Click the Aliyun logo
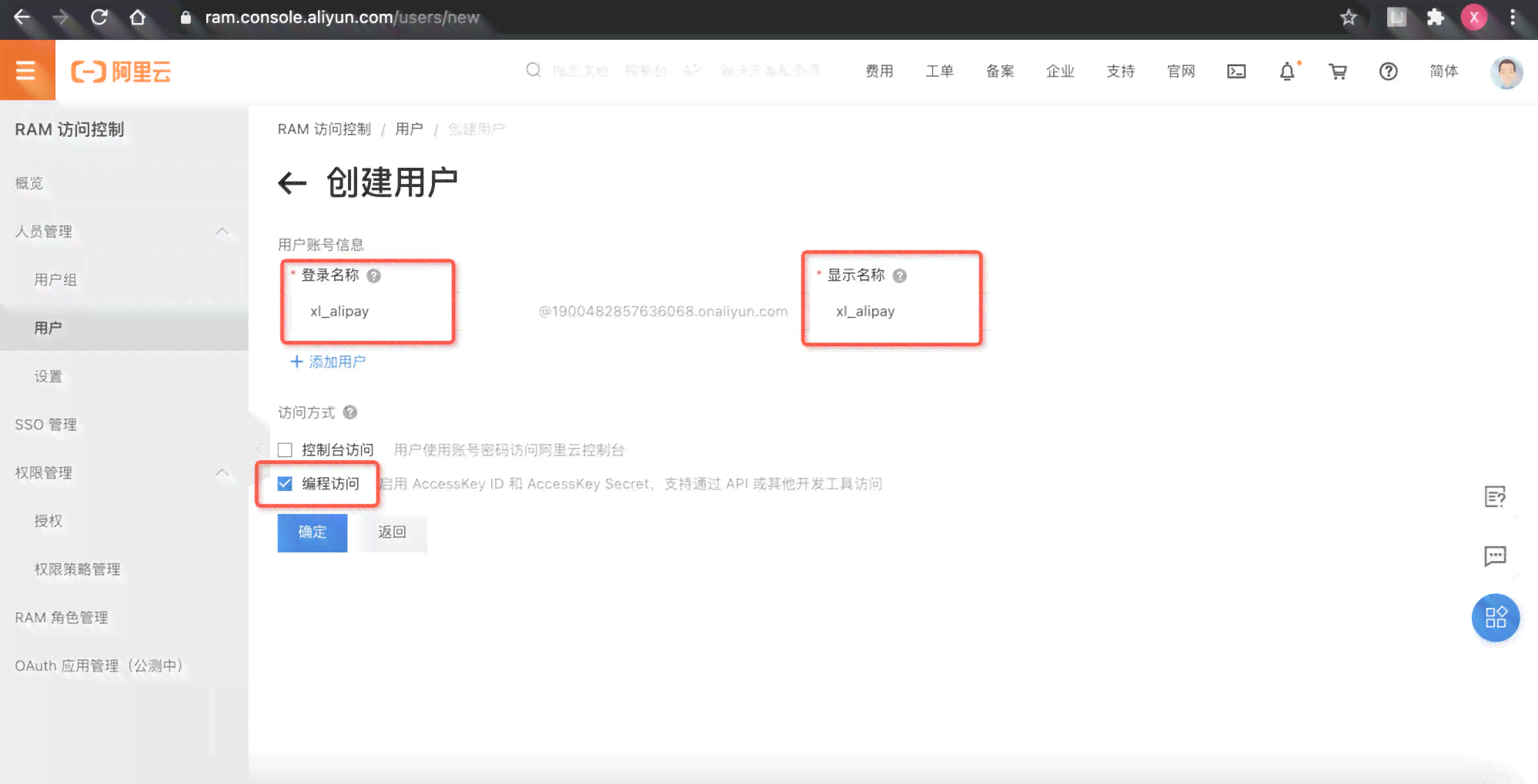The width and height of the screenshot is (1538, 784). point(121,72)
